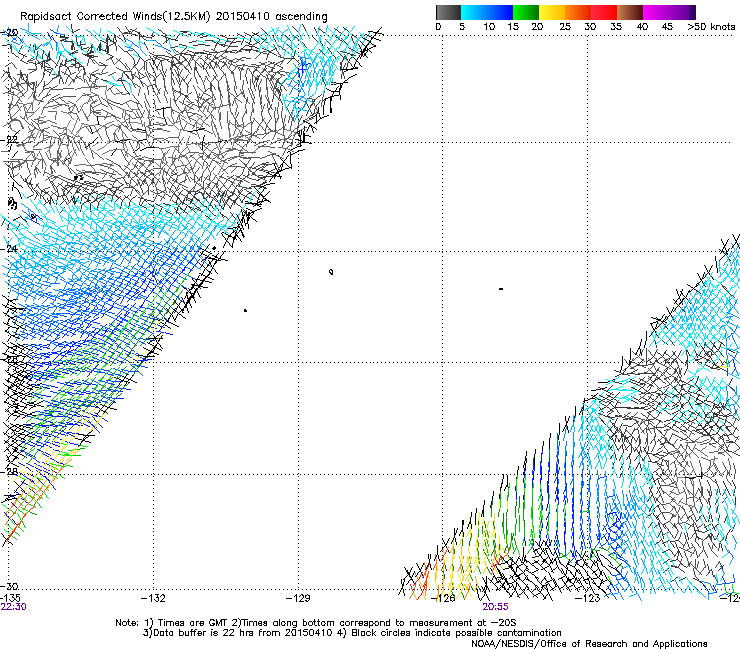Click the NOAA/NESDIS credit text

pos(589,644)
